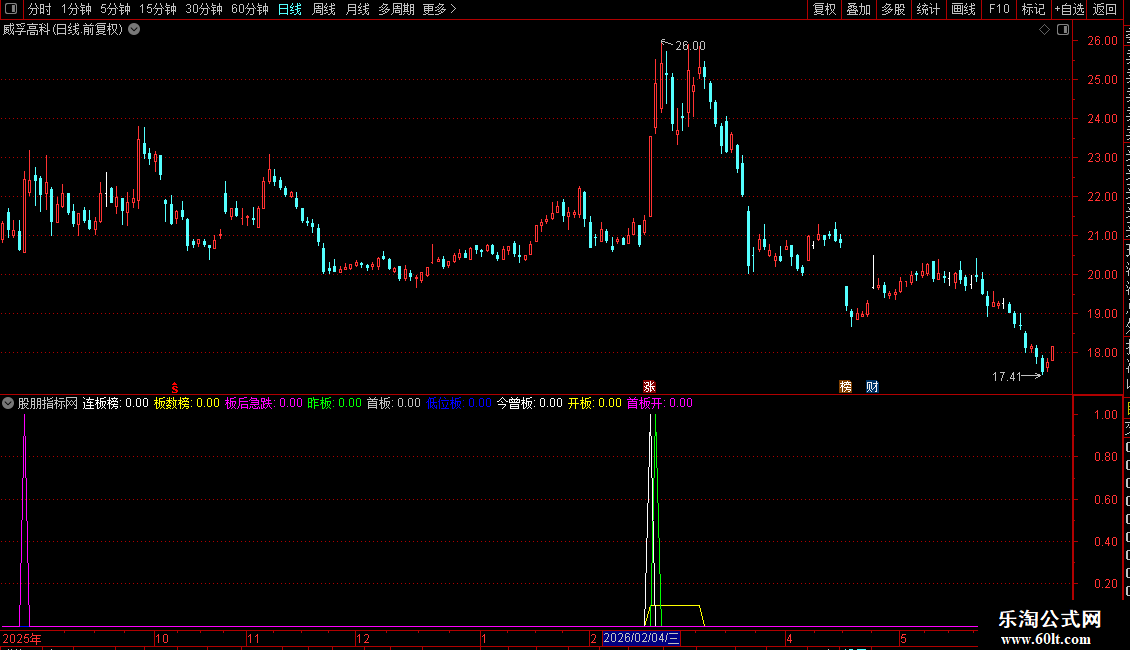Image resolution: width=1130 pixels, height=650 pixels.
Task: Open indicator dropdown beside 股朋指标网
Action: [x=8, y=404]
